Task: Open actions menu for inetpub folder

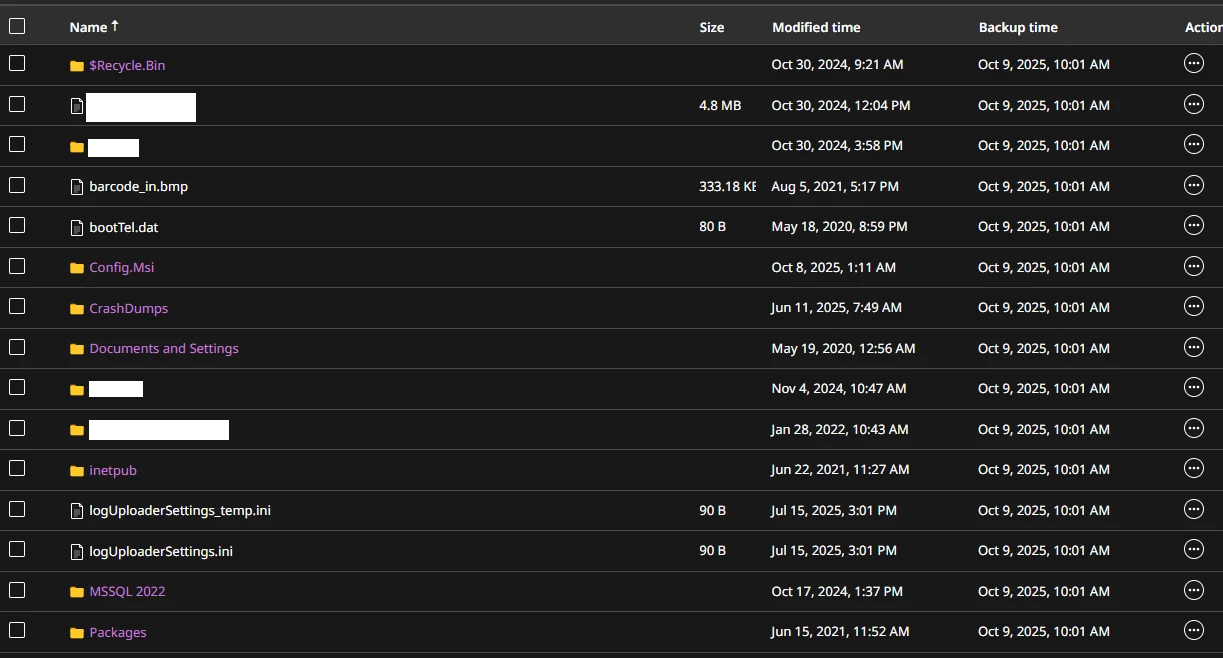Action: (x=1193, y=469)
